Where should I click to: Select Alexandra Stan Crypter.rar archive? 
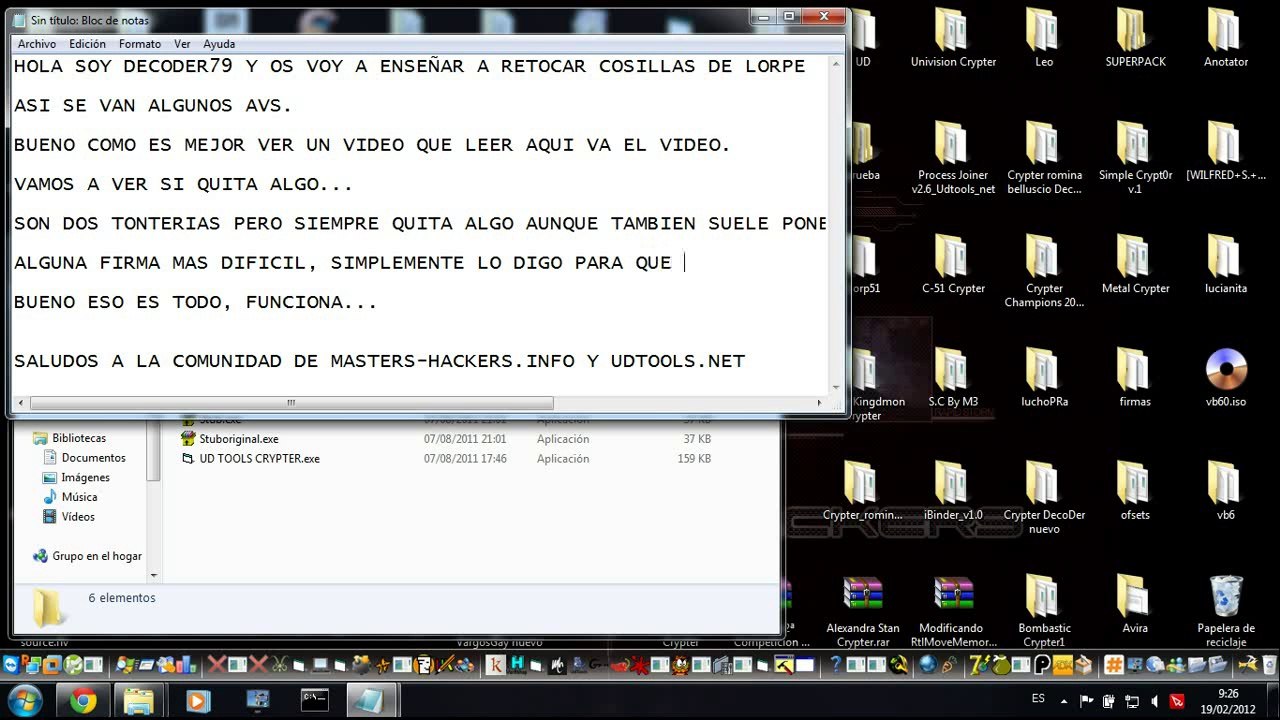862,612
